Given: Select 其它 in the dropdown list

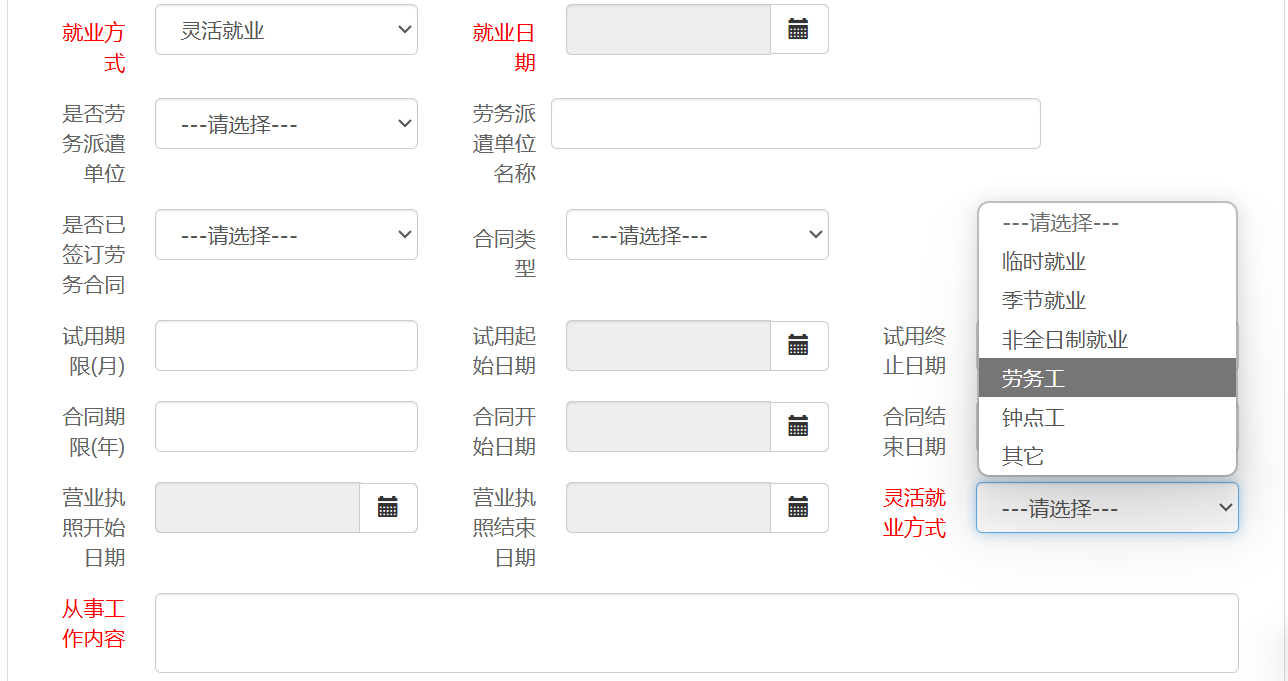Looking at the screenshot, I should pyautogui.click(x=1023, y=456).
